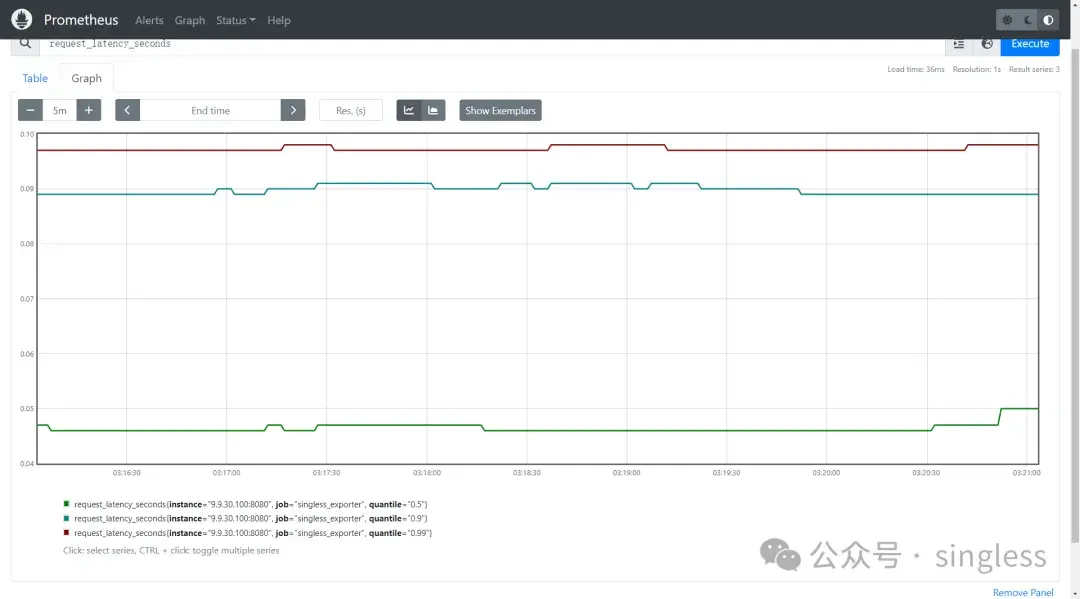Expand the Status dropdown menu
The height and width of the screenshot is (599, 1080).
(236, 20)
